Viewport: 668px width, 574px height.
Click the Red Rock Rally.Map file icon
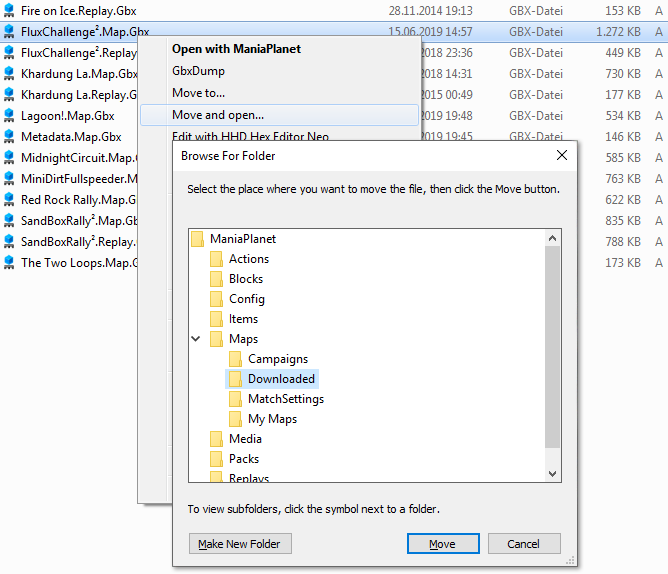pyautogui.click(x=9, y=199)
